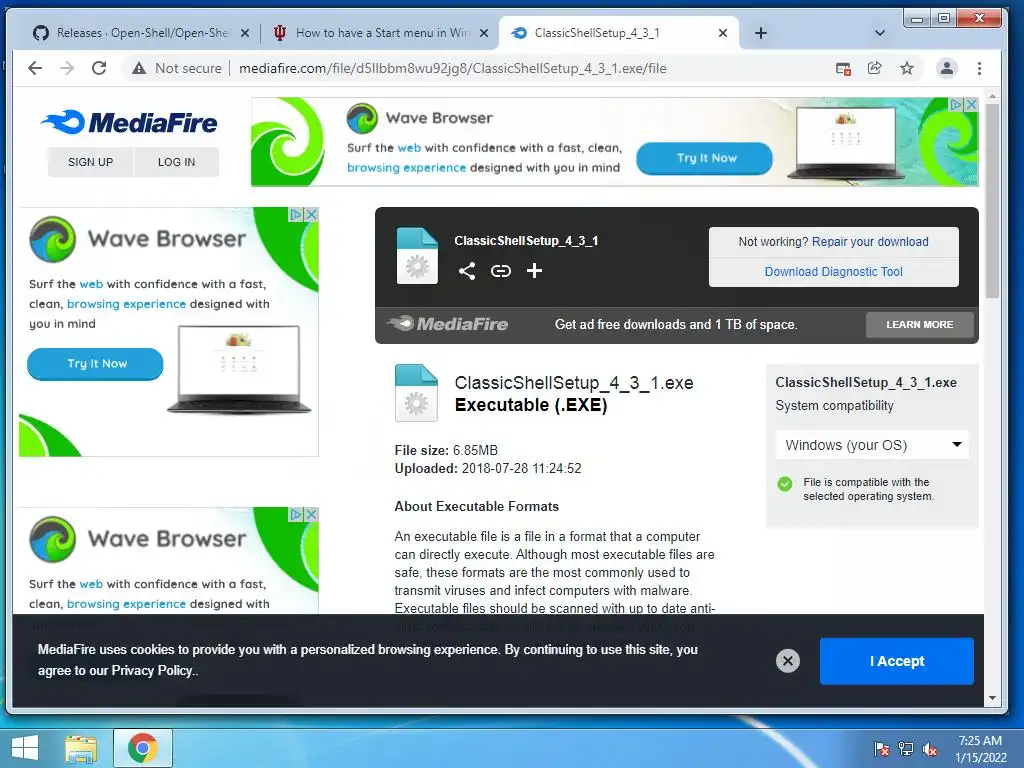
Task: Open the Chrome profile avatar
Action: click(946, 68)
